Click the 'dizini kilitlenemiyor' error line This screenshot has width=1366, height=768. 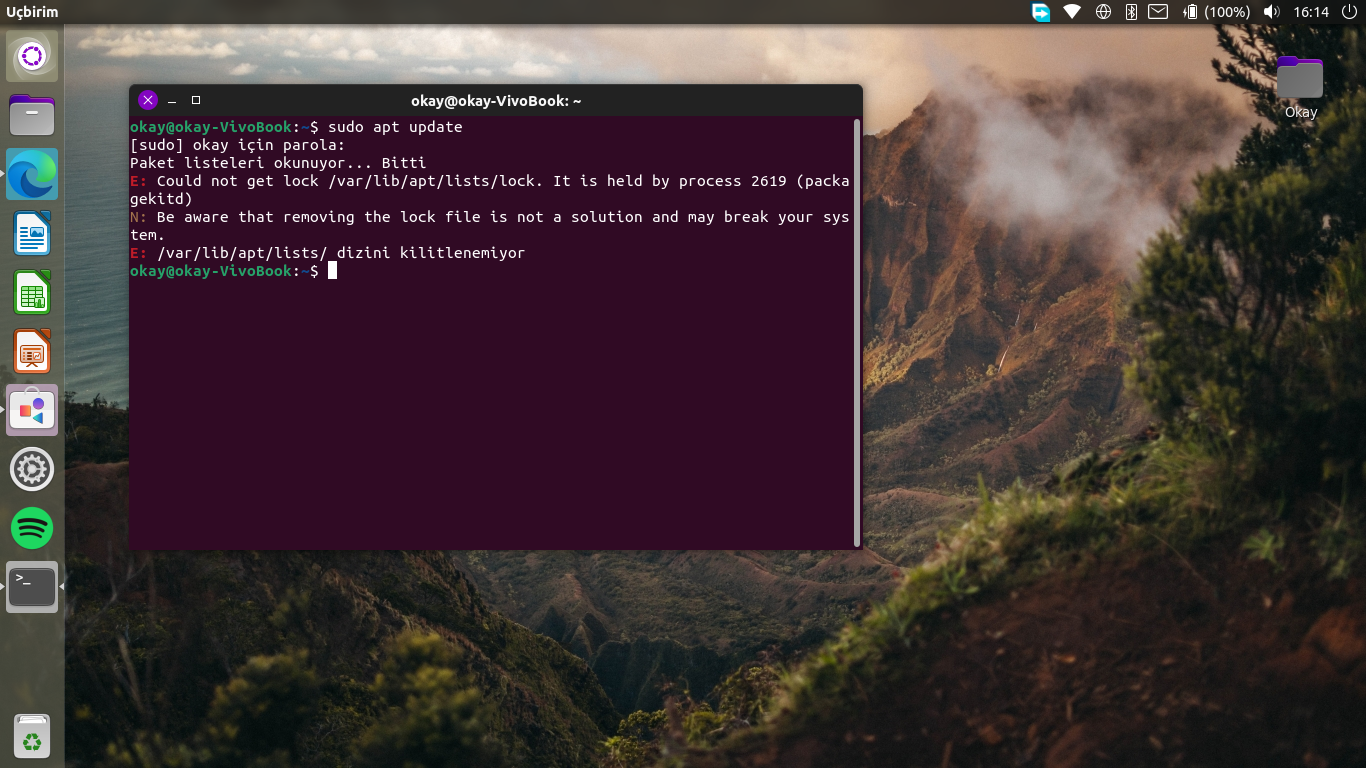[x=327, y=253]
